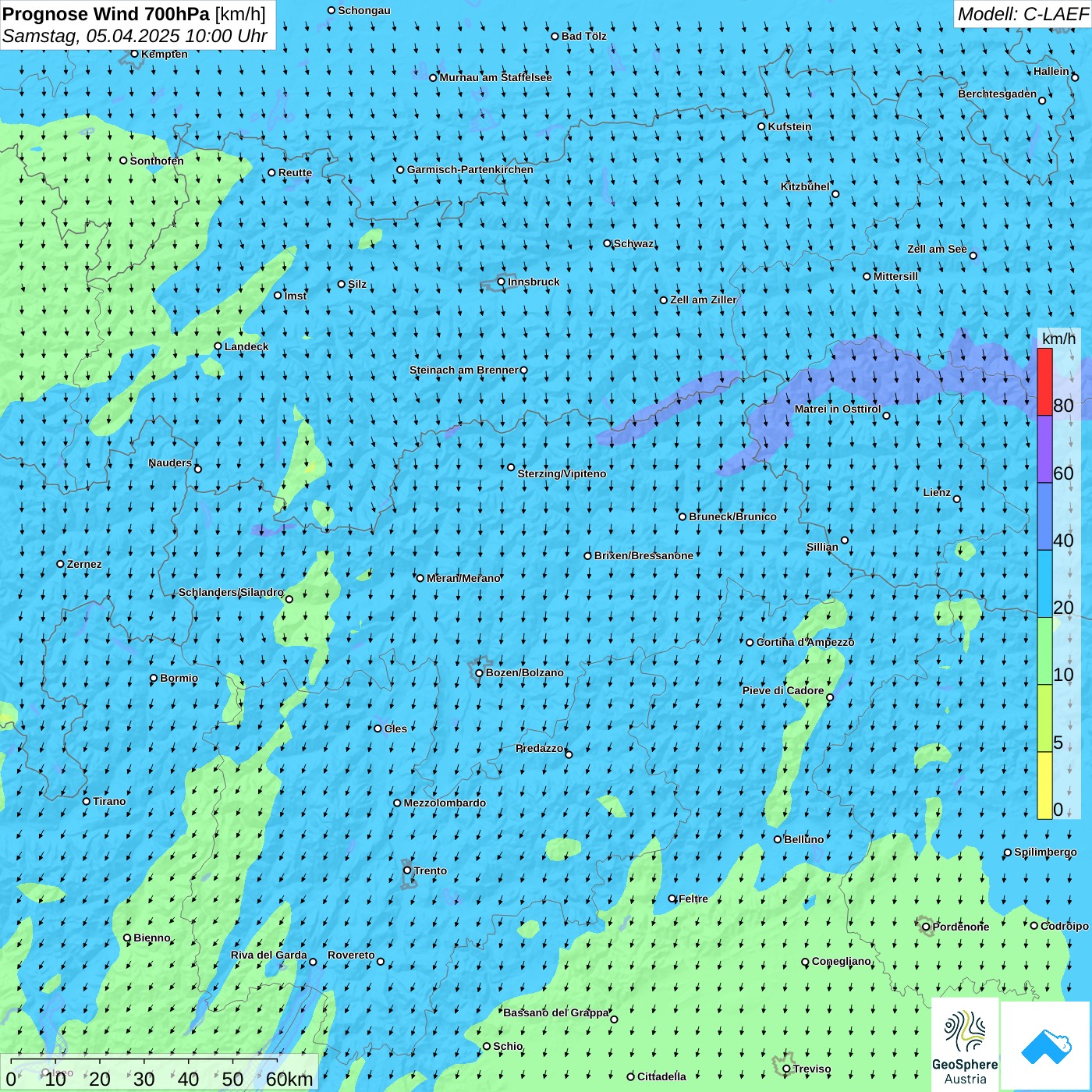The image size is (1092, 1092).
Task: Click the Feltre location dot
Action: coord(672,899)
